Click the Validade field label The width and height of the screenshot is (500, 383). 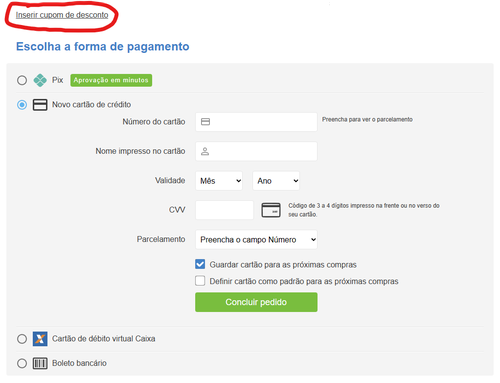tap(170, 181)
